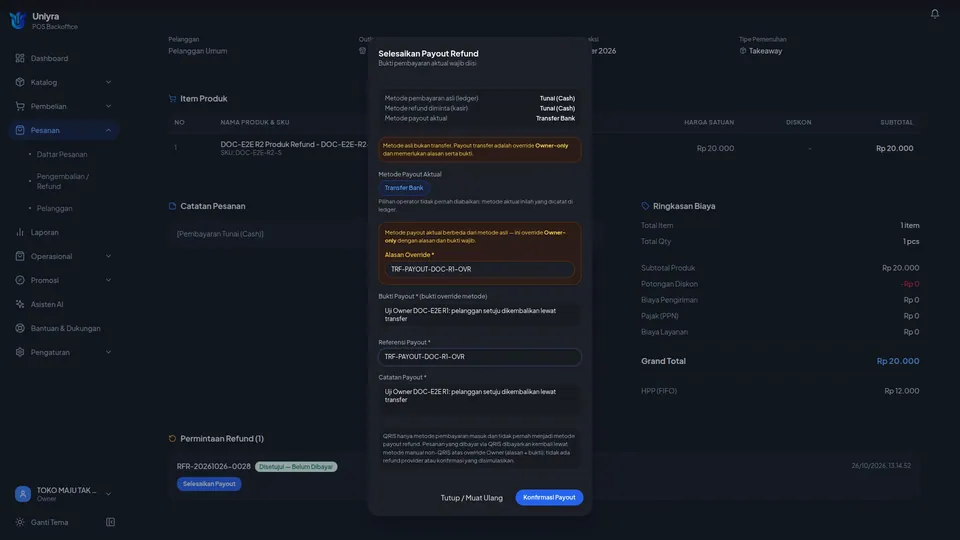The width and height of the screenshot is (960, 540).
Task: Click the Dashboard sidebar icon
Action: (x=20, y=58)
